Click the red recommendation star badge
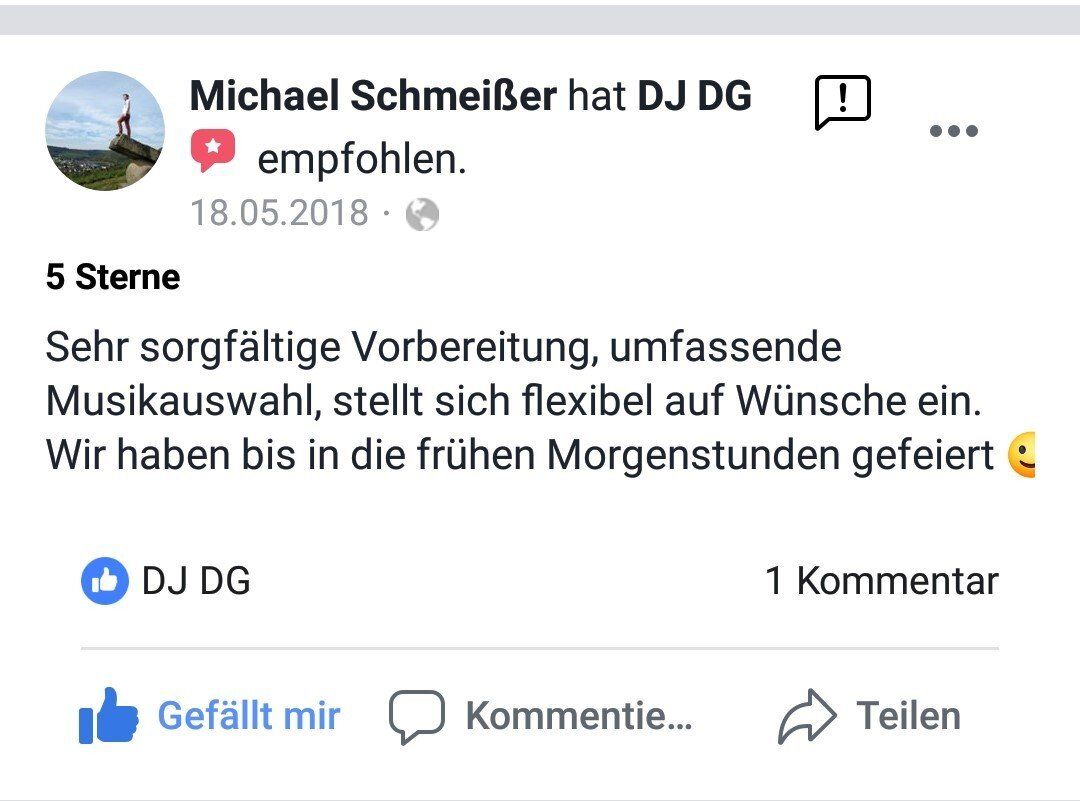Viewport: 1080px width, 801px height. click(212, 151)
